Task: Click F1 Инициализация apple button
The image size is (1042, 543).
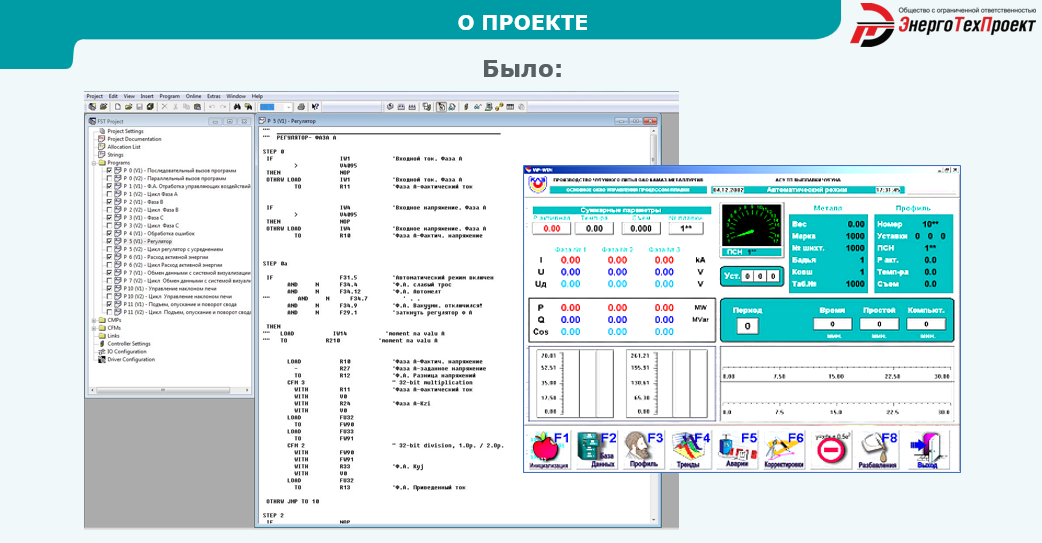Action: (549, 451)
